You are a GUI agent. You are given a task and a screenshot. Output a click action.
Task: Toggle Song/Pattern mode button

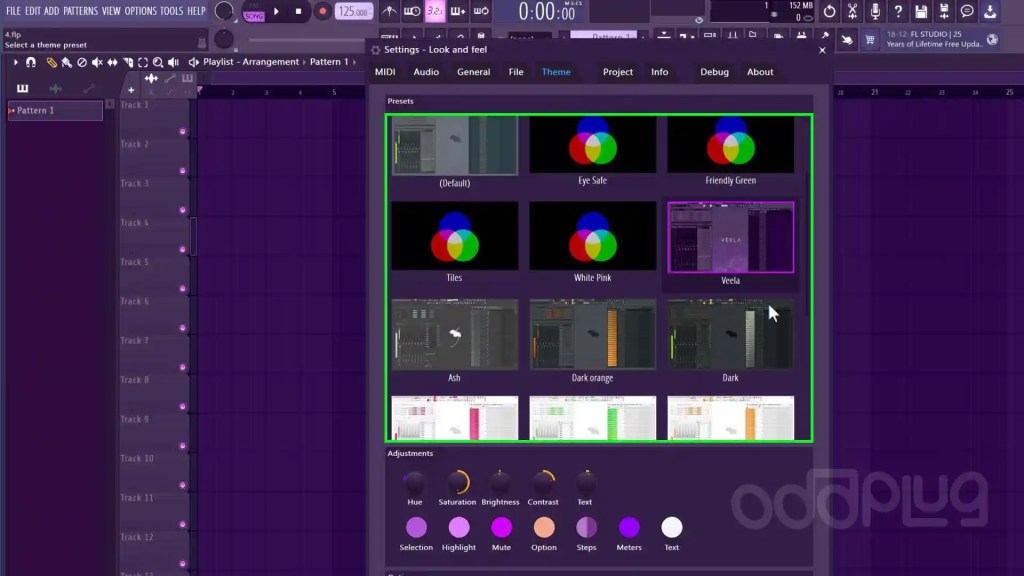(253, 12)
